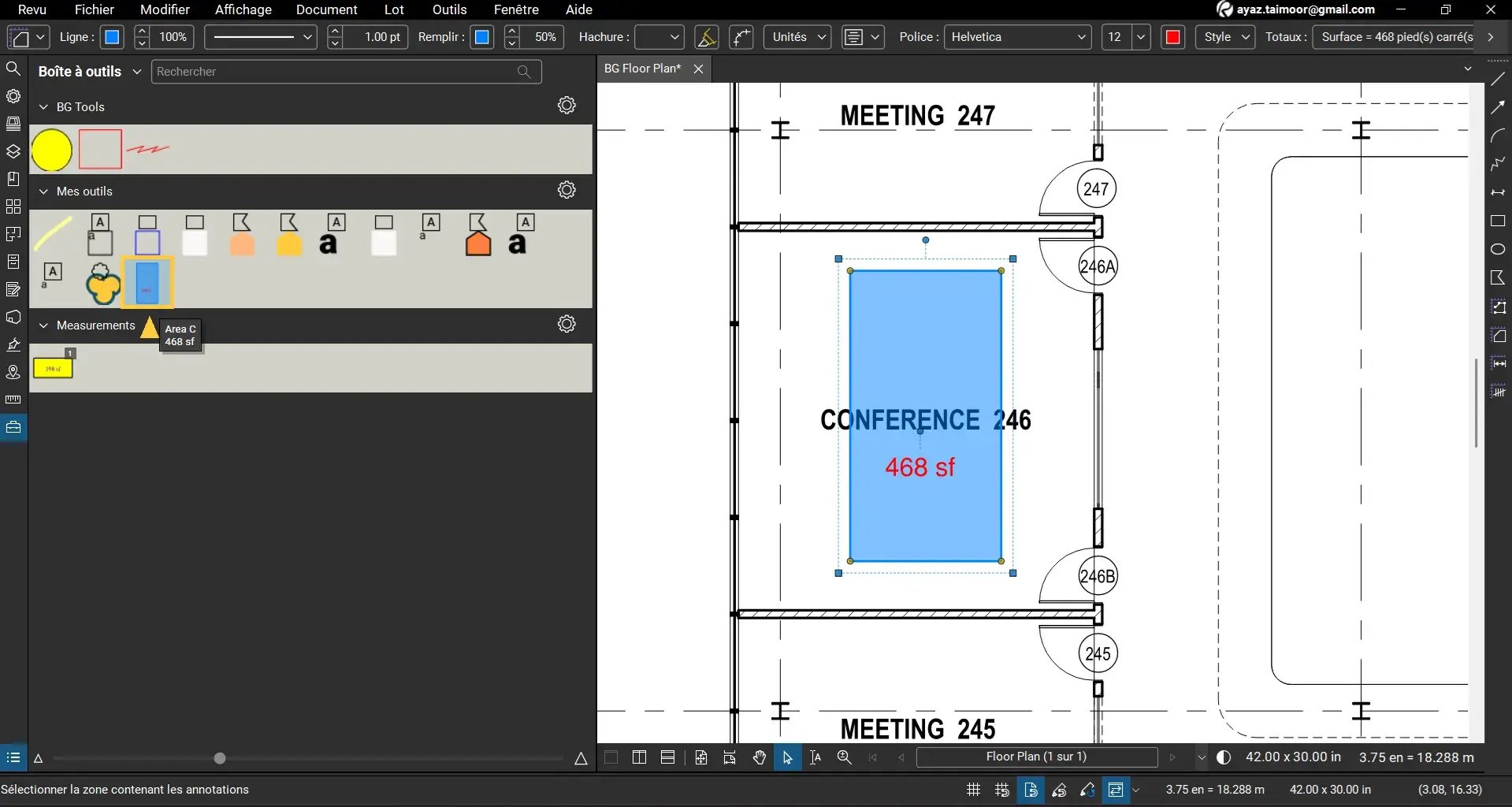Image resolution: width=1512 pixels, height=807 pixels.
Task: Activate the text selection tool
Action: click(x=815, y=757)
